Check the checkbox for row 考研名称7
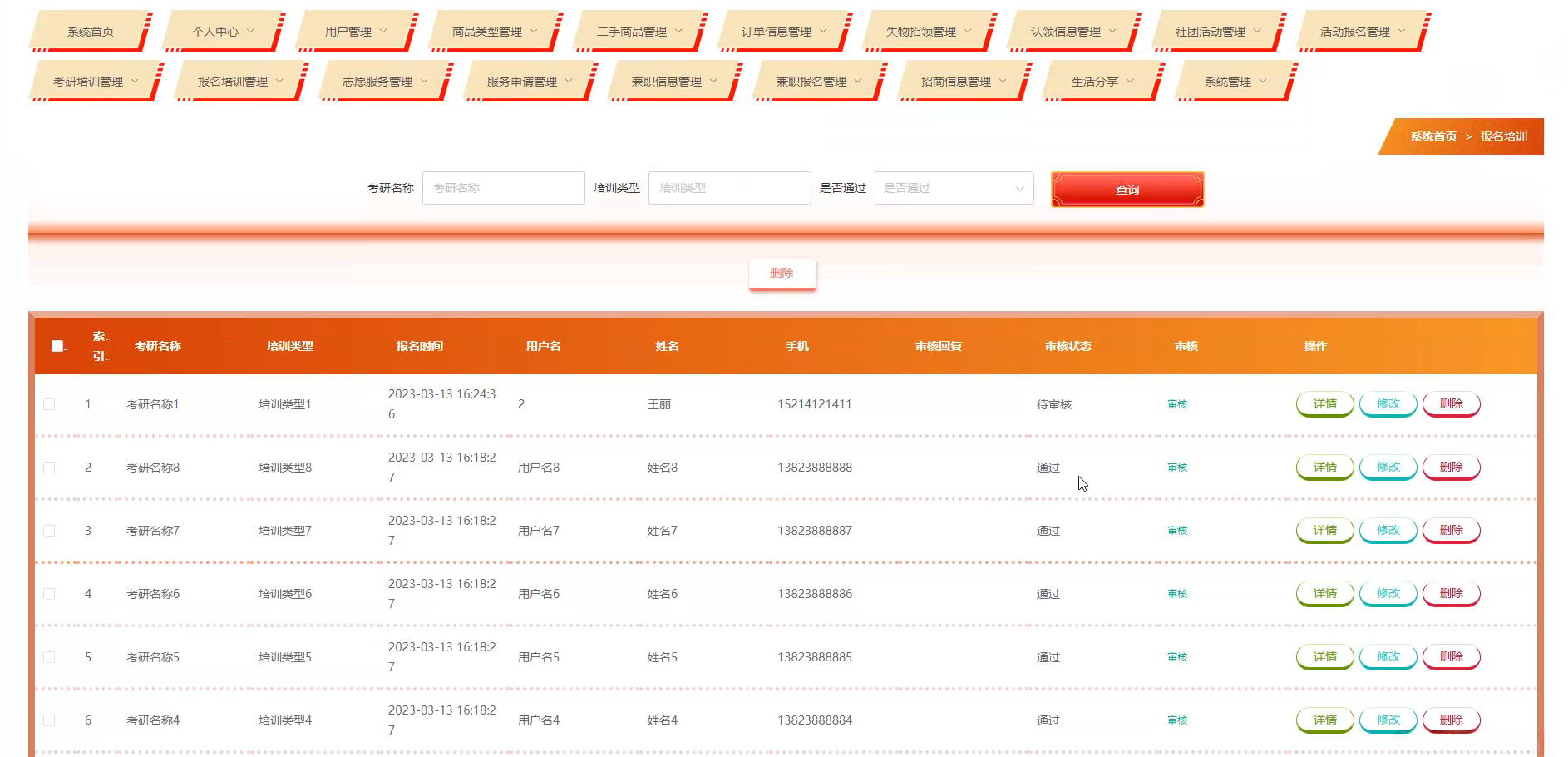Screen dimensions: 1568x757 [49, 531]
